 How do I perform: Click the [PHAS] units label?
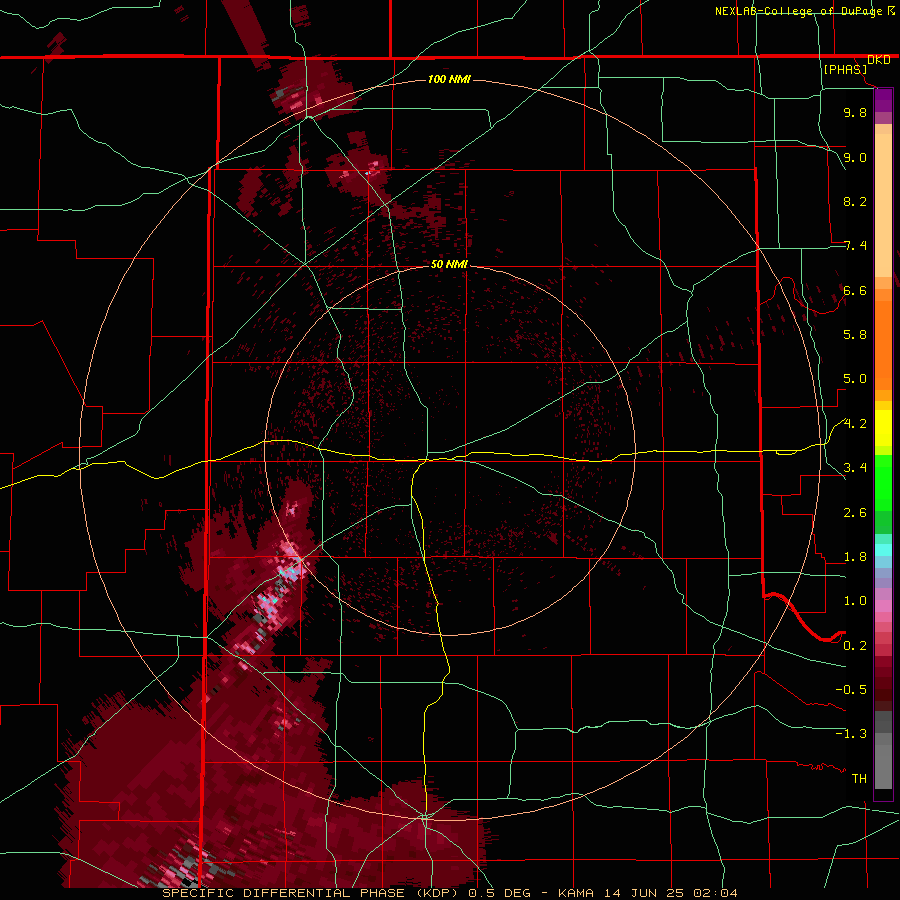[845, 69]
